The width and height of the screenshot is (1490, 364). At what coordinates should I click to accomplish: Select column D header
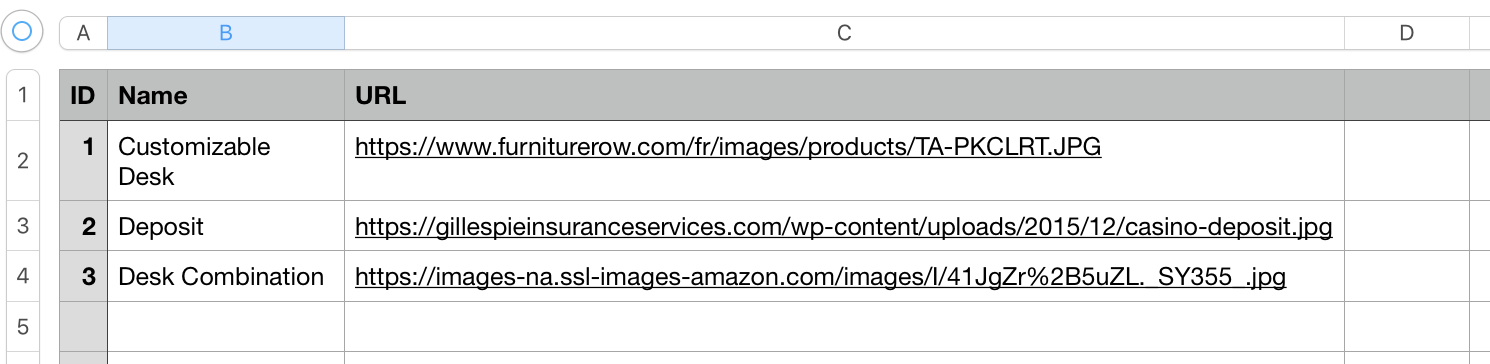click(1407, 33)
